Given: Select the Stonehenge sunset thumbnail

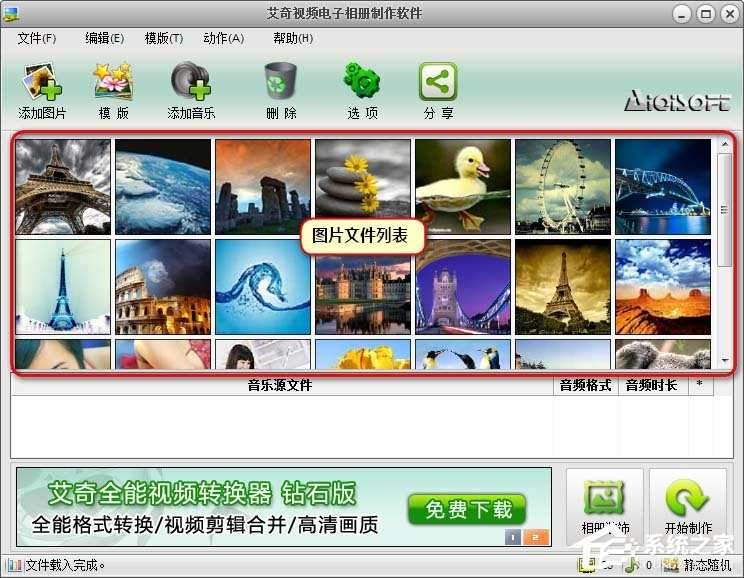Looking at the screenshot, I should point(263,187).
